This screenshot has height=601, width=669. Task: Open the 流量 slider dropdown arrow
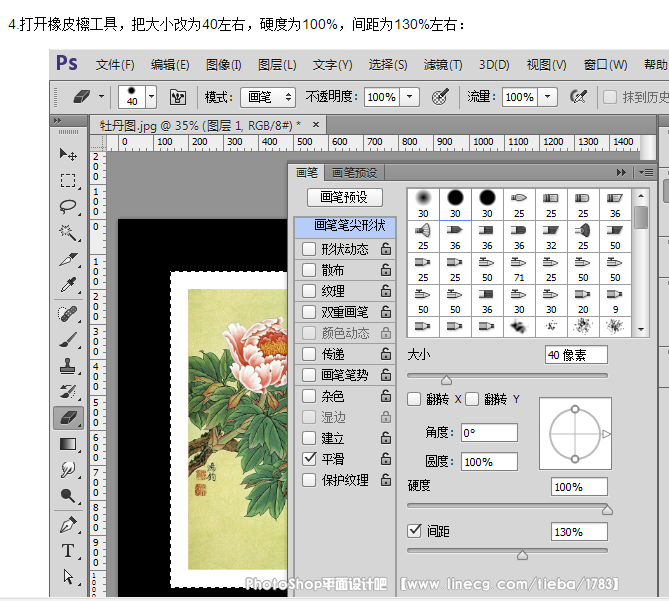pyautogui.click(x=547, y=97)
